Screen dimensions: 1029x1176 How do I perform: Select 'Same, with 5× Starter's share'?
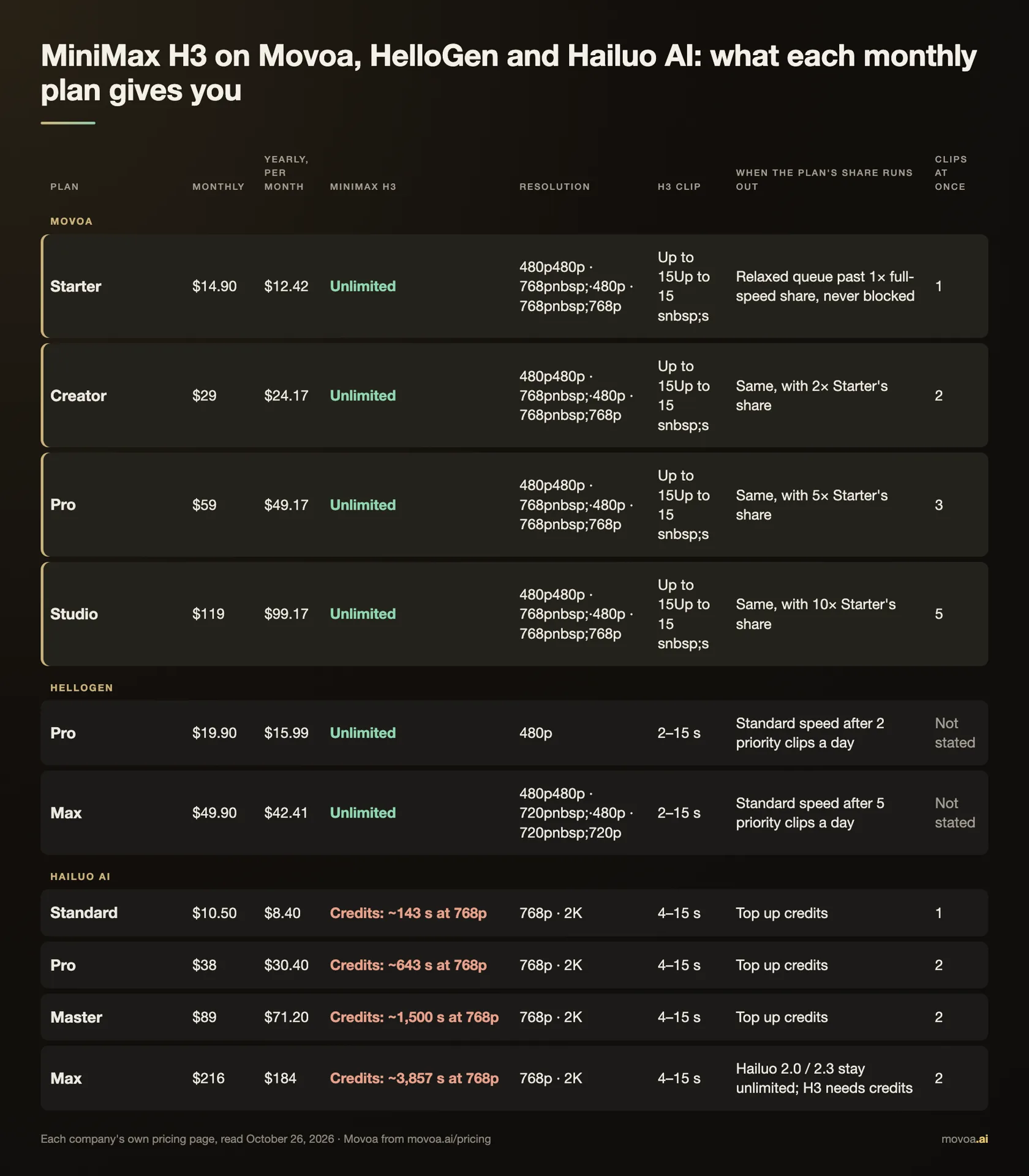(812, 505)
